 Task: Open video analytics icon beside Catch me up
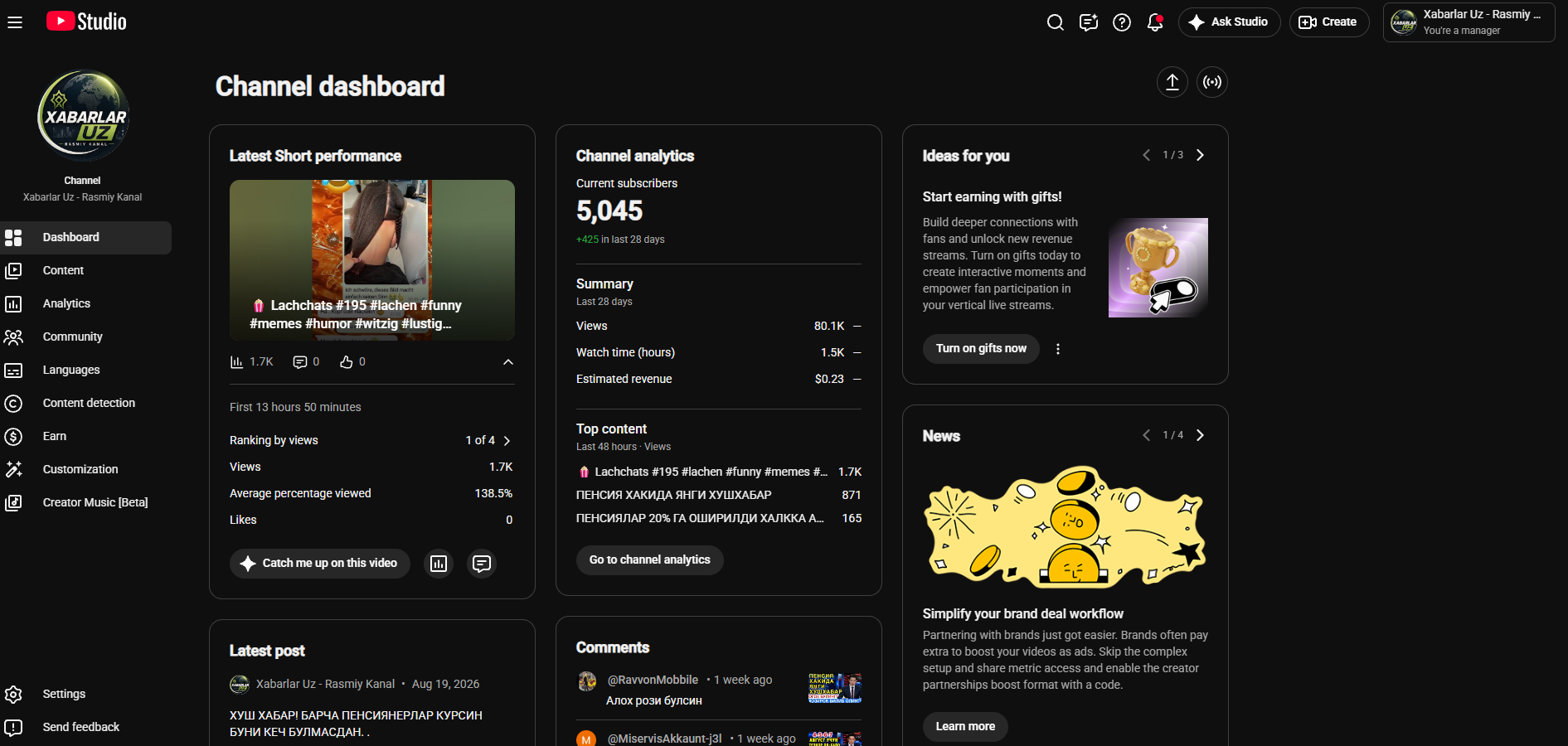pyautogui.click(x=439, y=564)
